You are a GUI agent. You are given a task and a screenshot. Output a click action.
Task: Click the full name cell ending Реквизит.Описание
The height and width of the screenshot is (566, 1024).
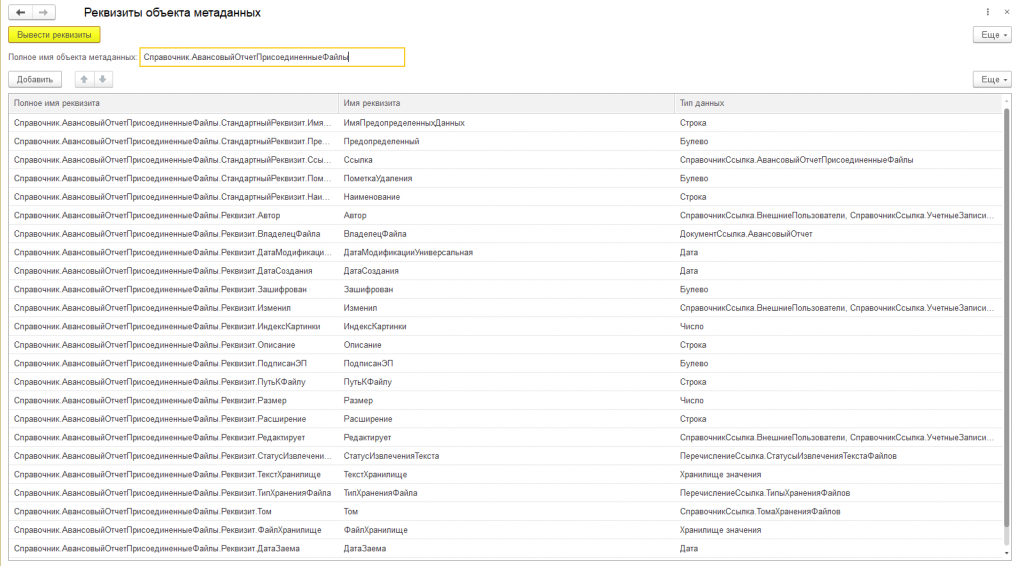pos(174,345)
